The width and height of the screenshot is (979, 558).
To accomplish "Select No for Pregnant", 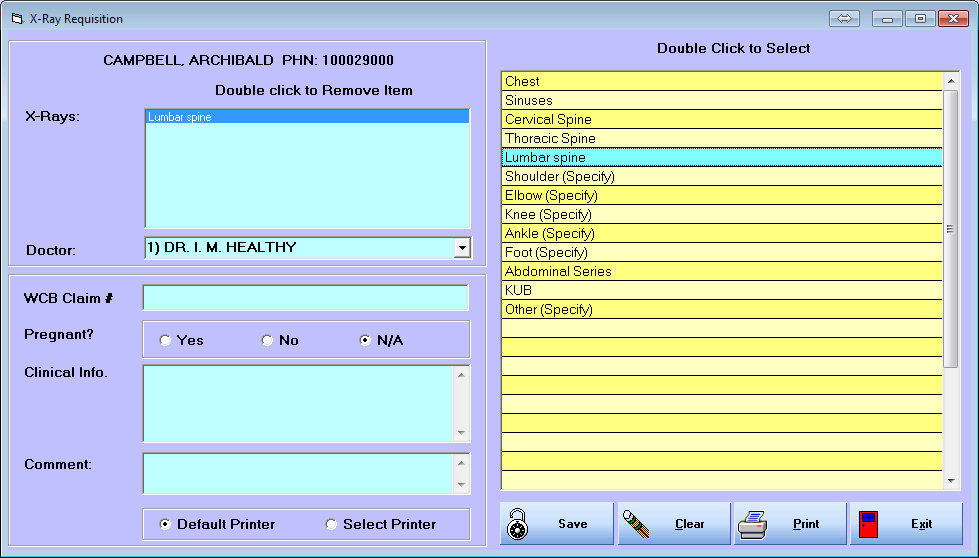I will [x=267, y=341].
